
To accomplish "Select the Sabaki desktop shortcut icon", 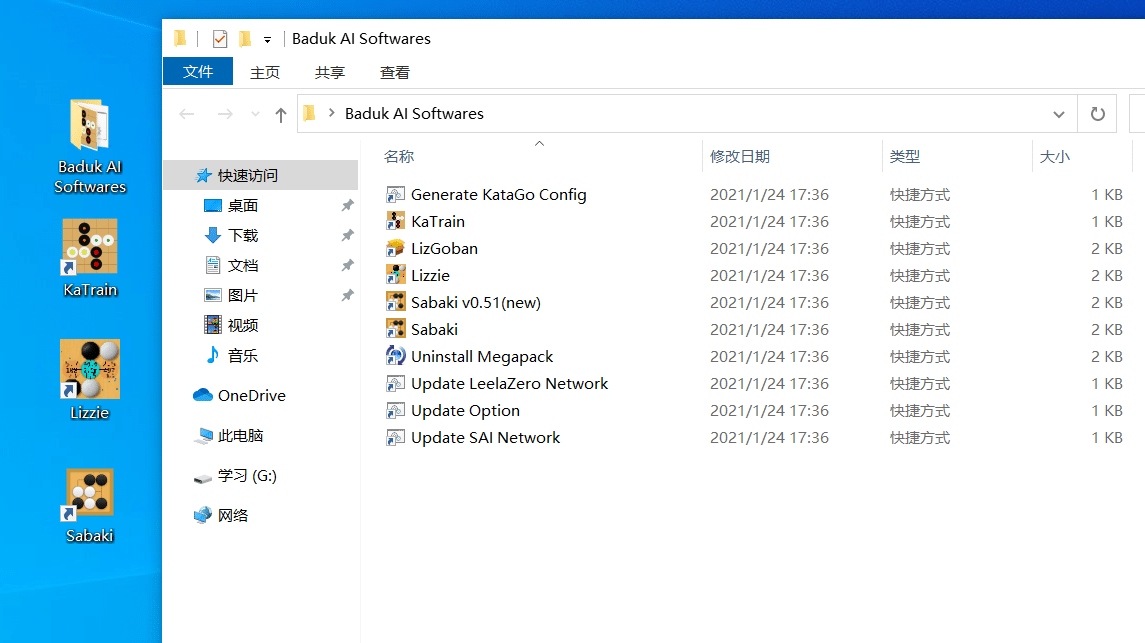I will pos(89,494).
